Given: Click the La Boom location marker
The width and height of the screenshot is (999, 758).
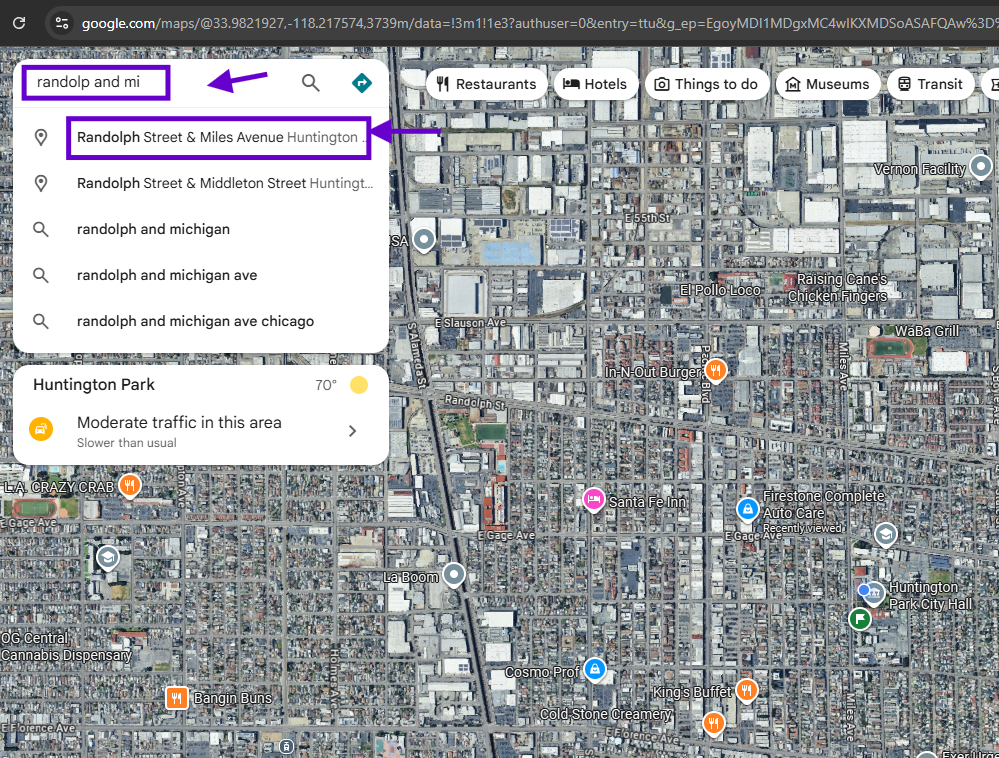Looking at the screenshot, I should point(454,575).
